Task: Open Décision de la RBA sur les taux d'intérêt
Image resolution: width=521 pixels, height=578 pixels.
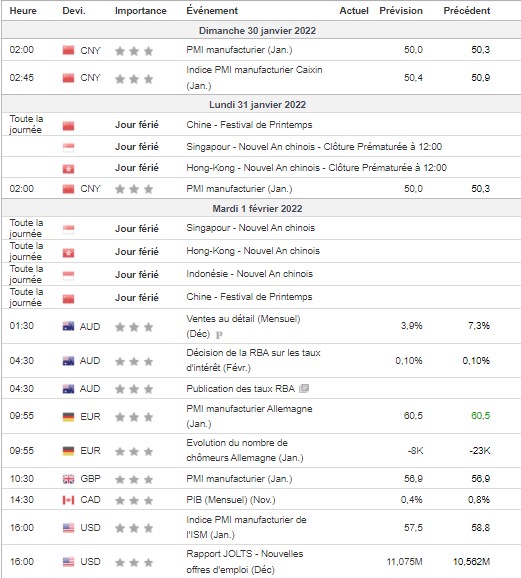Action: pos(253,360)
